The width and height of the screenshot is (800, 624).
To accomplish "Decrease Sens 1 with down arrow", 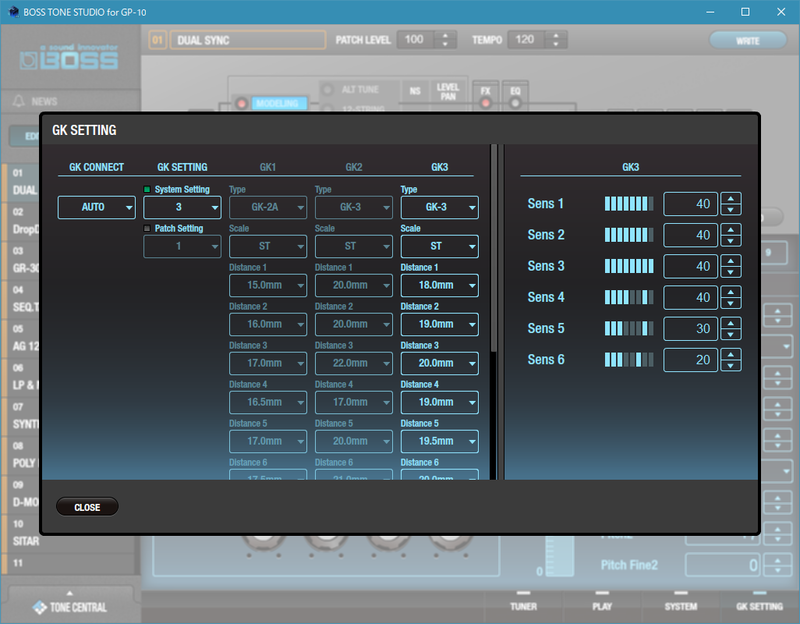I will click(731, 210).
